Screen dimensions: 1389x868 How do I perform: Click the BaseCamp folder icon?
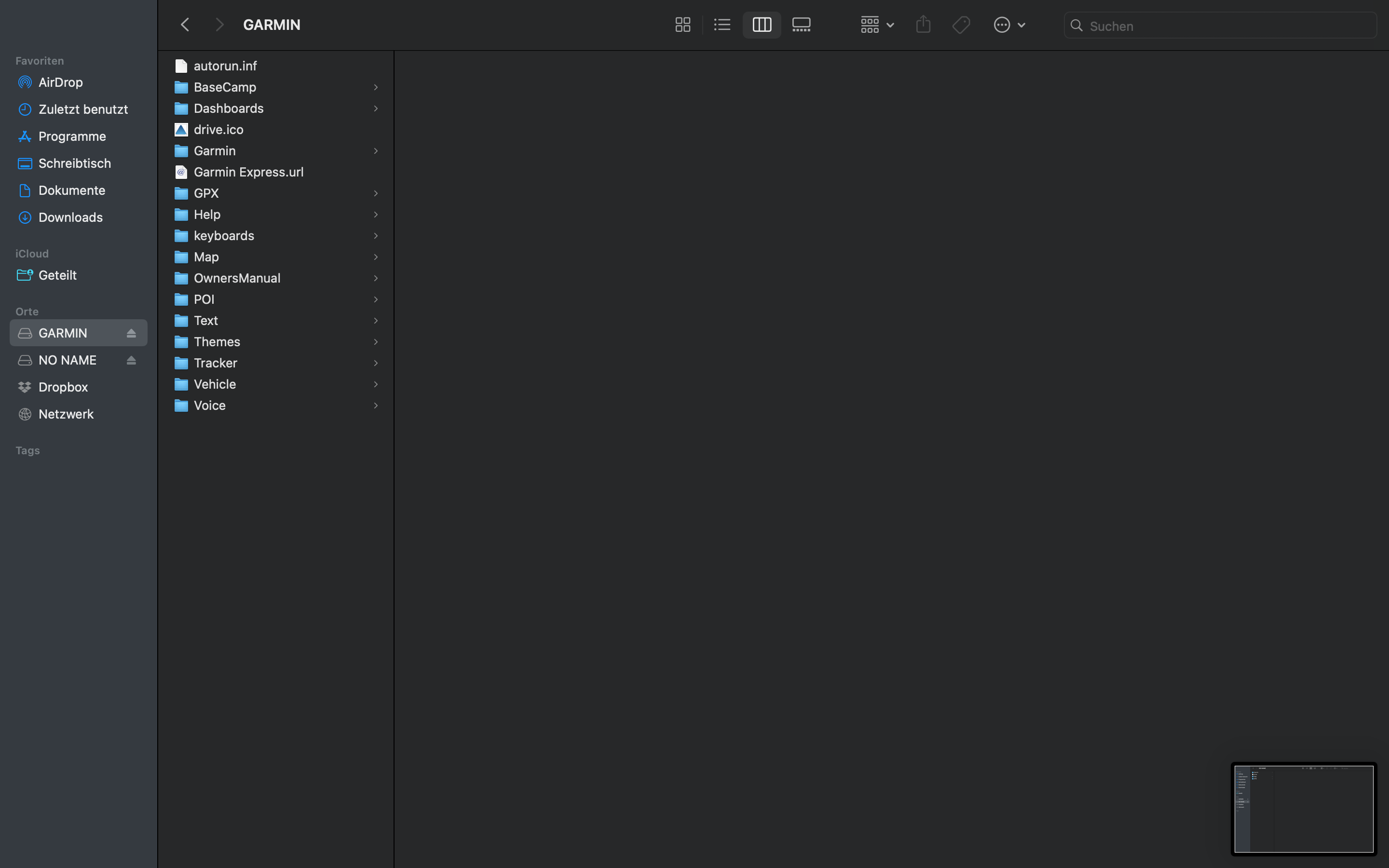[x=181, y=87]
